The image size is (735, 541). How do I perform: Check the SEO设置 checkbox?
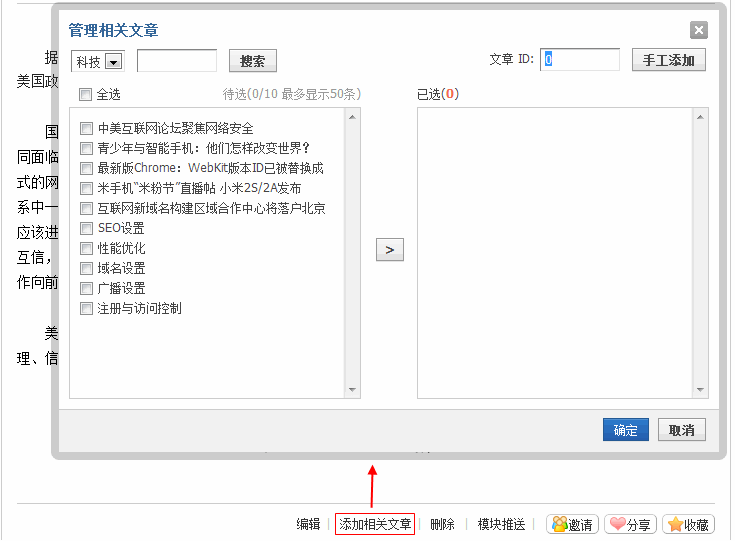point(86,228)
